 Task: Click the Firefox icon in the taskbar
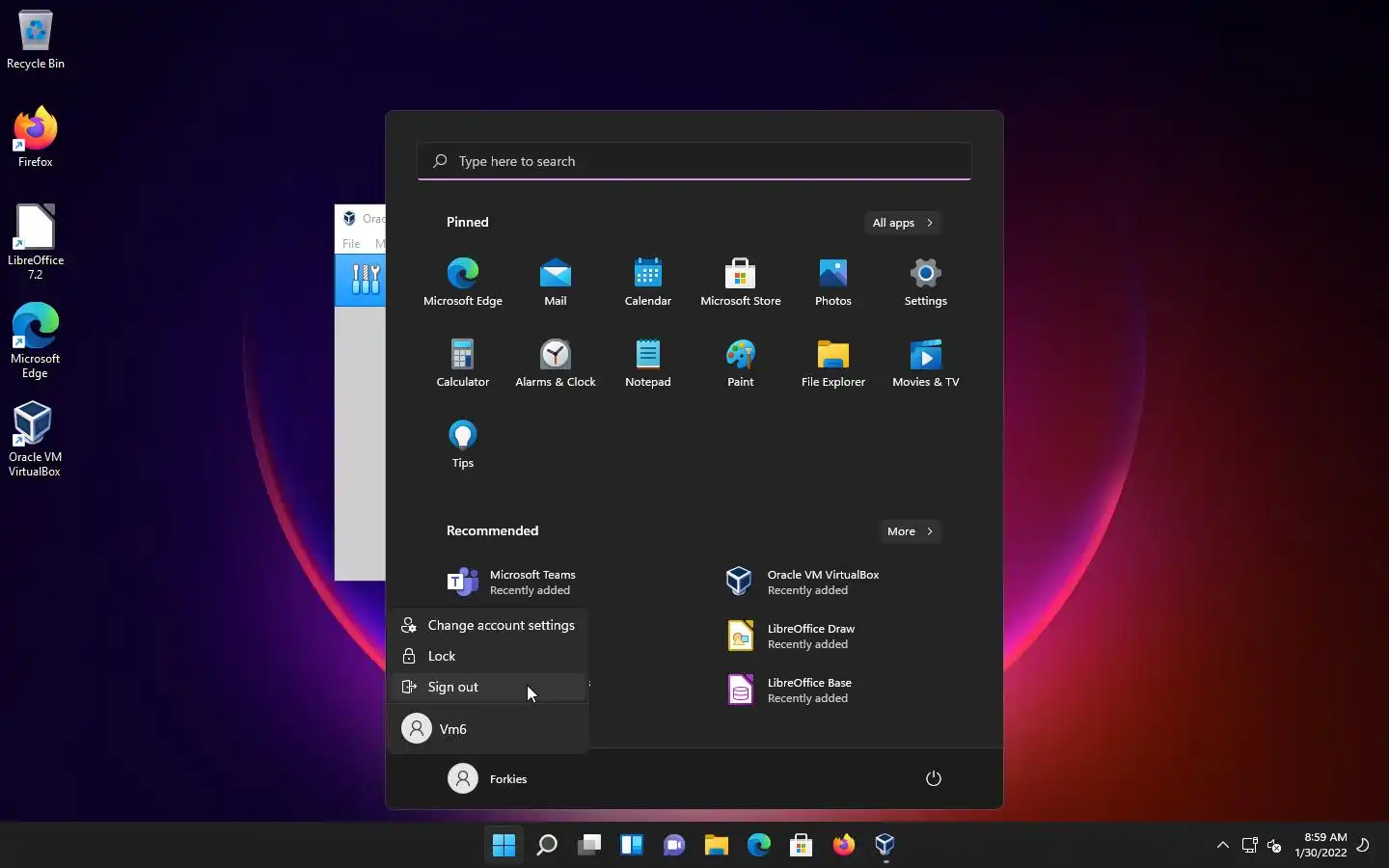pyautogui.click(x=843, y=845)
